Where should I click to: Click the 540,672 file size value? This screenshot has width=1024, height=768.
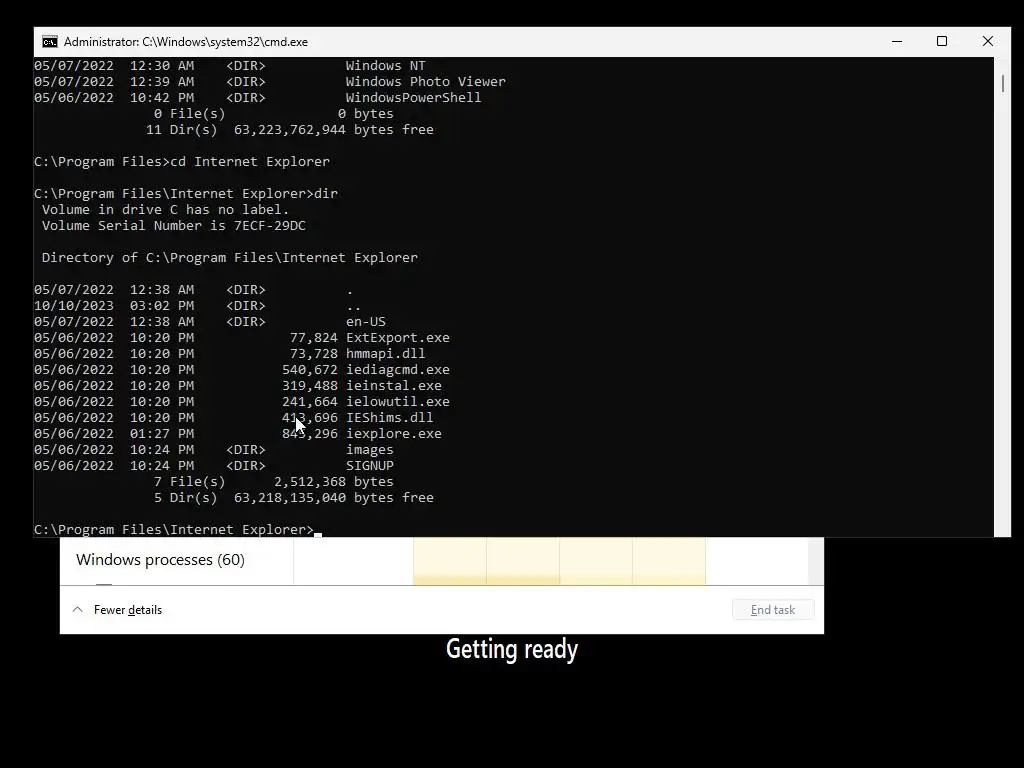tap(310, 370)
